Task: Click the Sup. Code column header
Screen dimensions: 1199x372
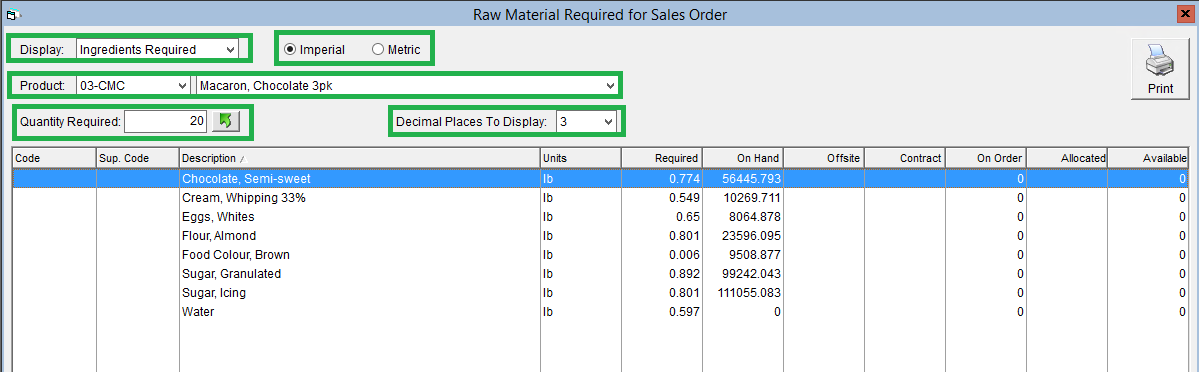Action: pyautogui.click(x=138, y=158)
